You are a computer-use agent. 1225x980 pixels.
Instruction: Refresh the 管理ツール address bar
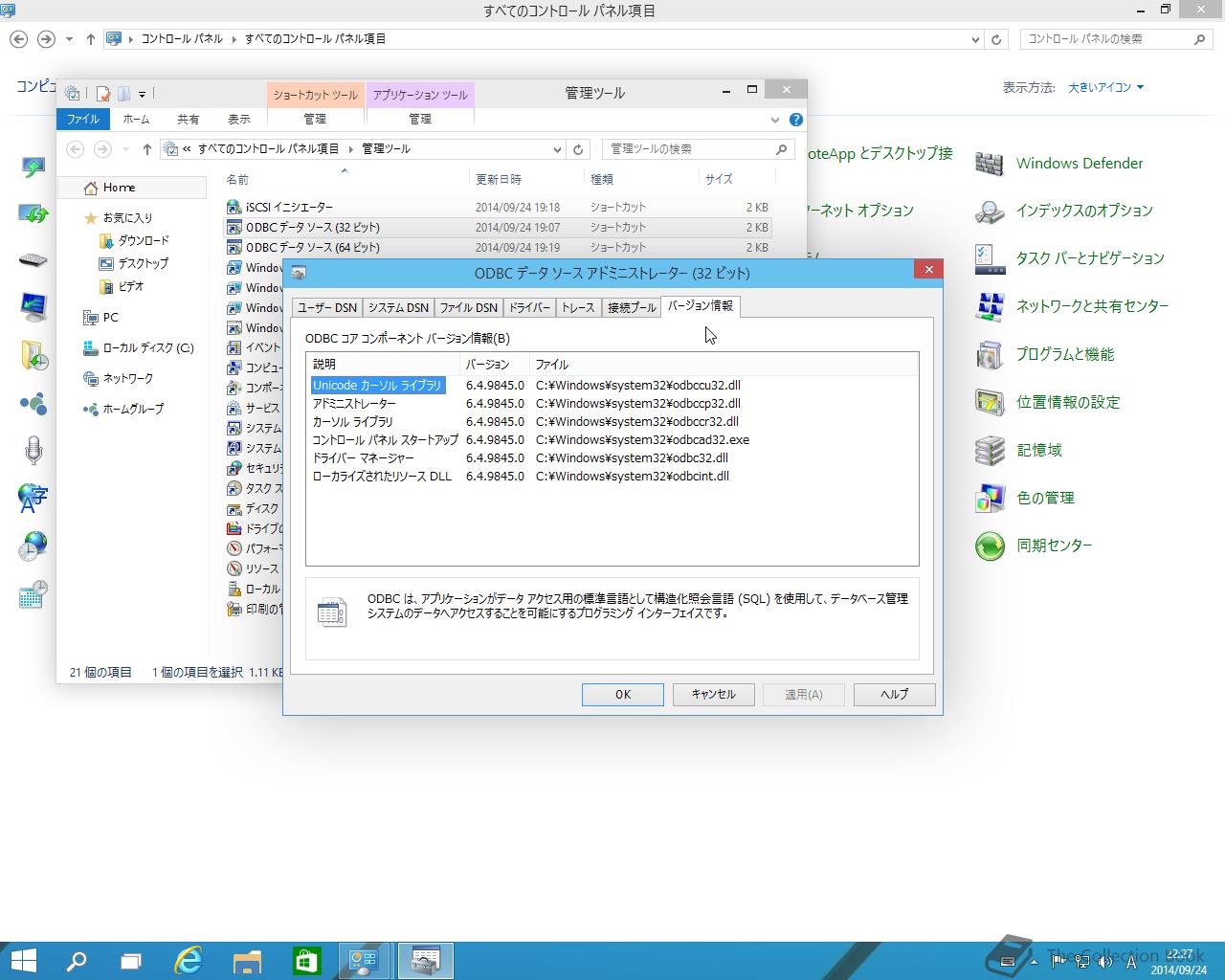pyautogui.click(x=578, y=149)
